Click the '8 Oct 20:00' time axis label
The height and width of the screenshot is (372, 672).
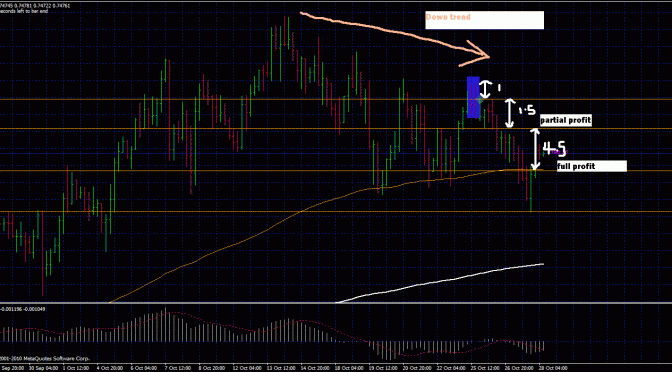[212, 368]
